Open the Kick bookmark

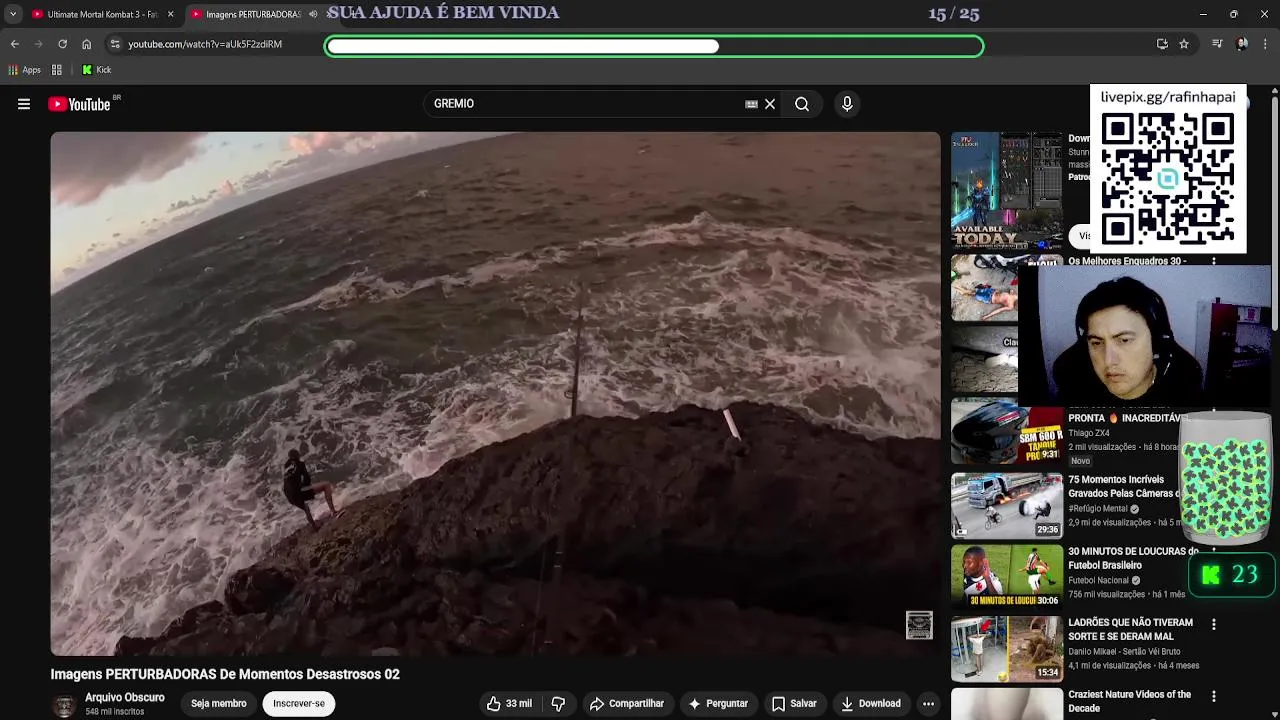[97, 70]
